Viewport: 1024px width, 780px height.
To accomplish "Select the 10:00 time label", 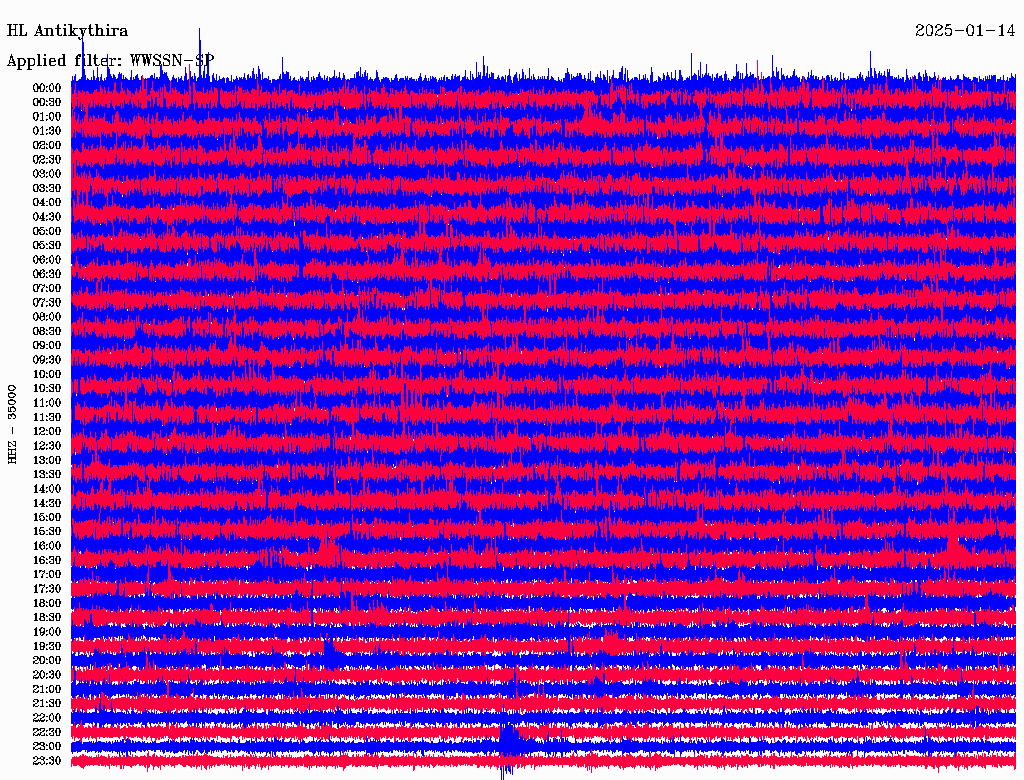I will (x=47, y=374).
